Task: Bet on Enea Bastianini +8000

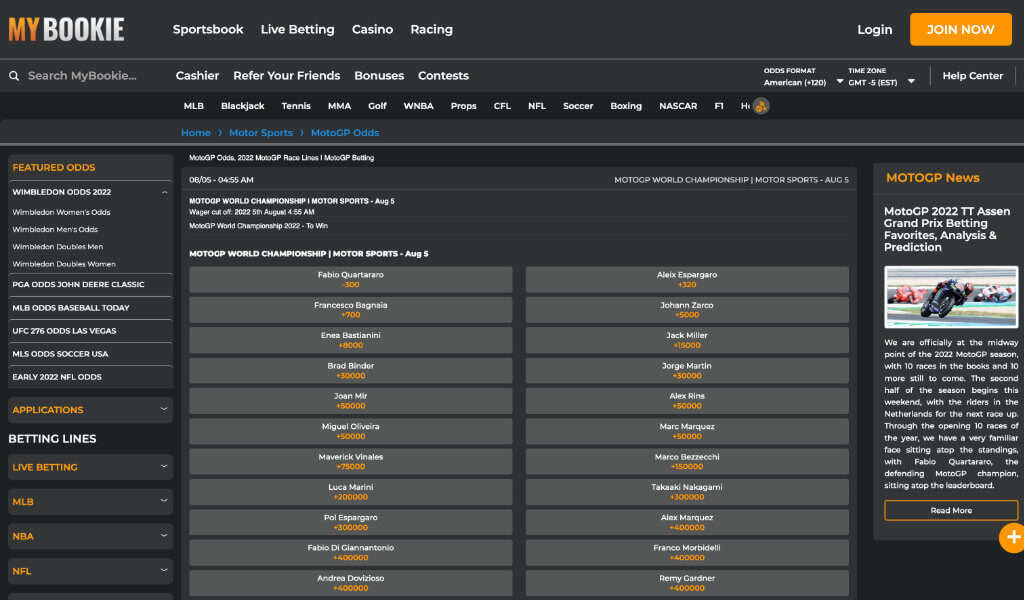Action: coord(351,340)
